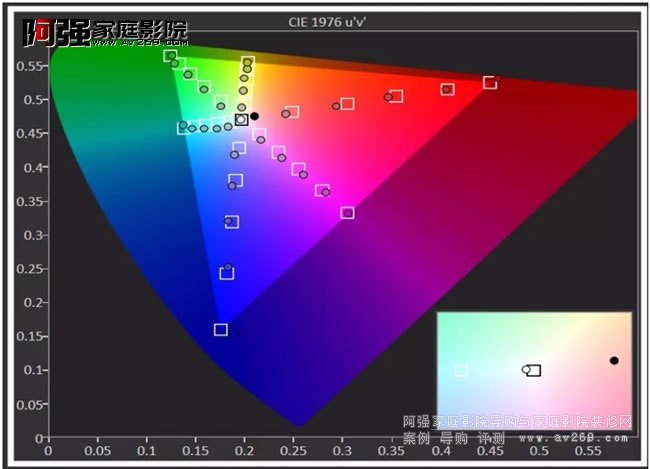The image size is (650, 469).
Task: Click the faint white square in inset panel
Action: point(461,370)
